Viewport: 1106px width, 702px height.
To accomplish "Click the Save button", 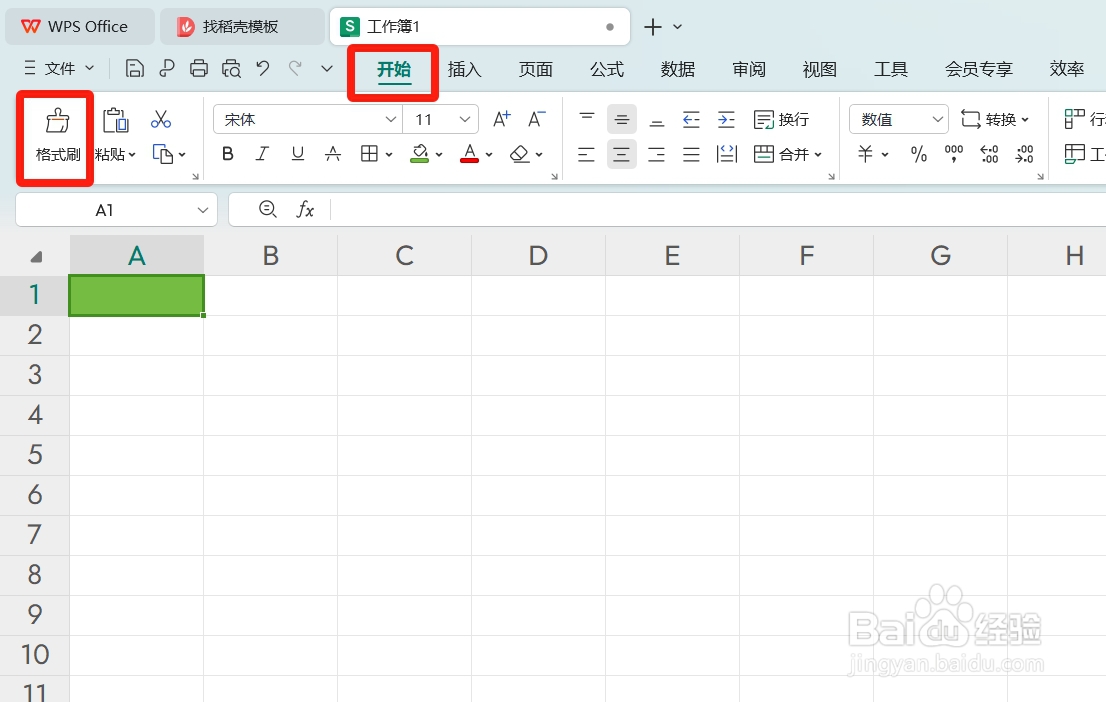I will [134, 68].
